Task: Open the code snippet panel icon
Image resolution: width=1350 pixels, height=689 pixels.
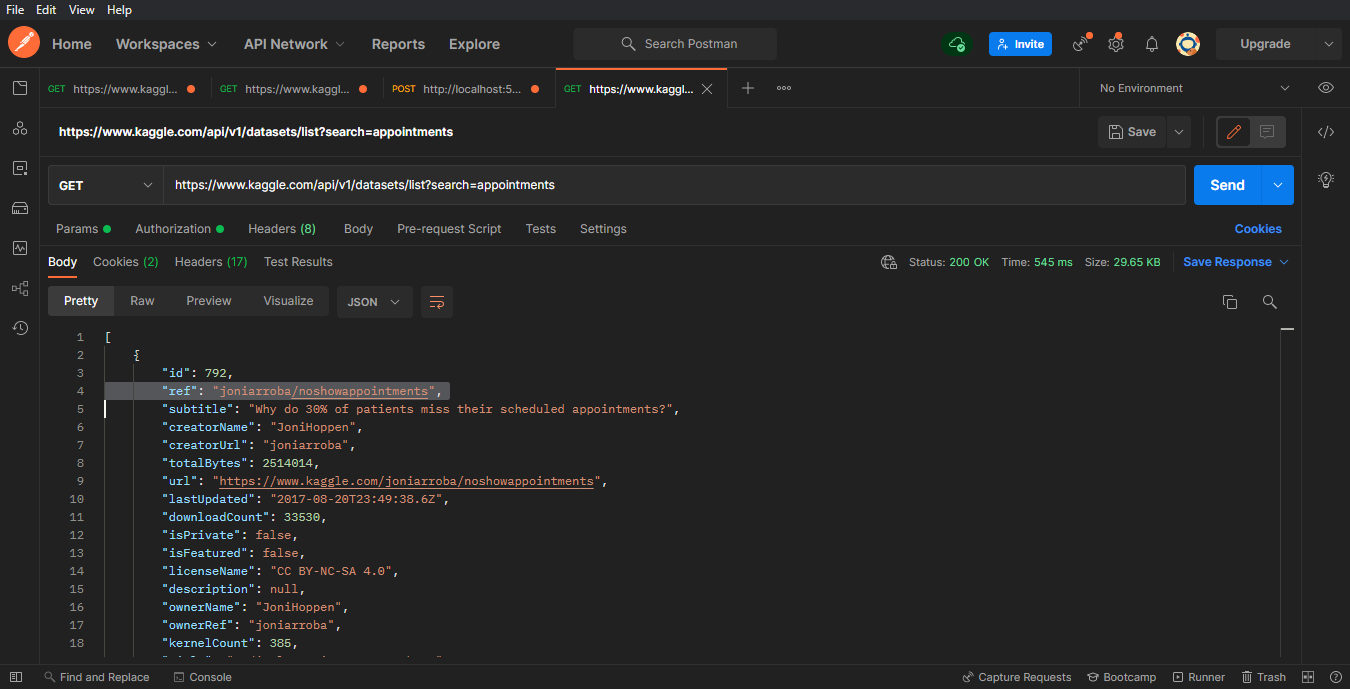Action: (x=1326, y=132)
